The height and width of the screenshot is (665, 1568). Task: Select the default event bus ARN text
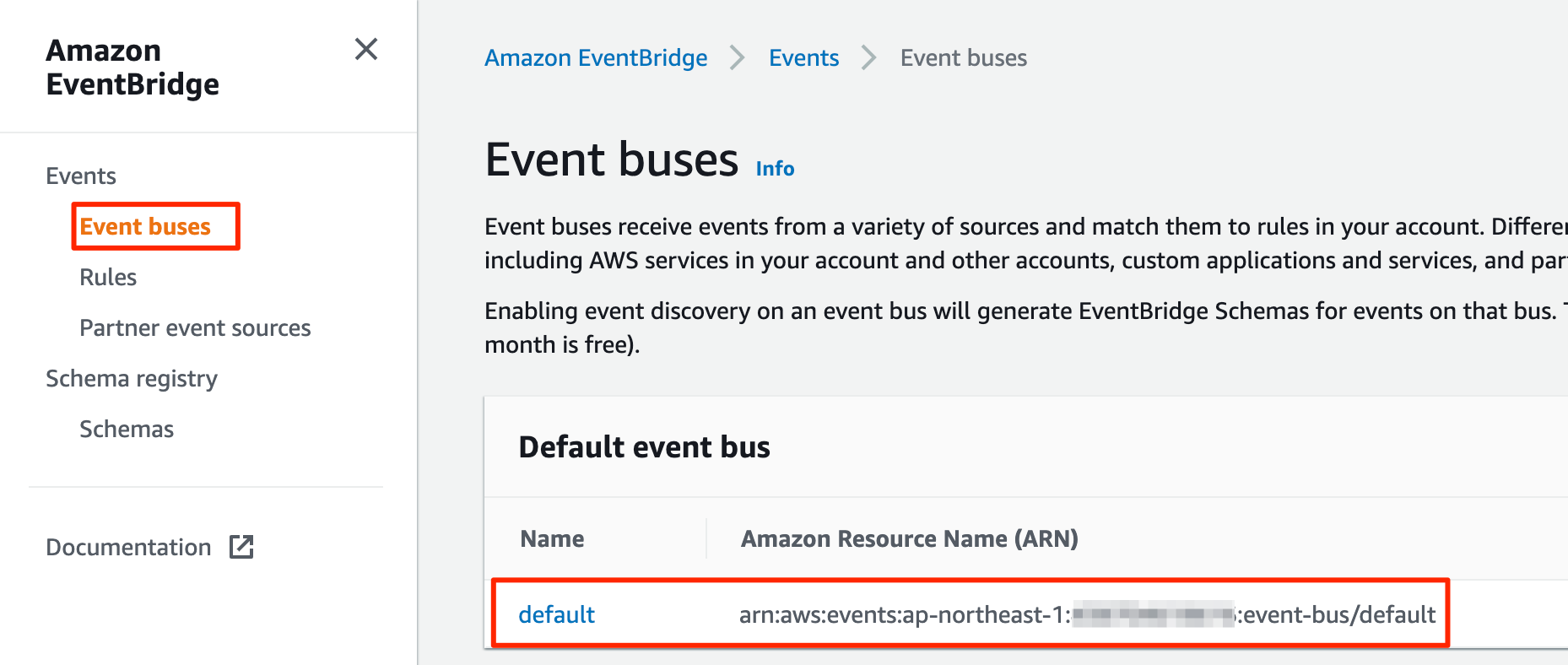1087,614
